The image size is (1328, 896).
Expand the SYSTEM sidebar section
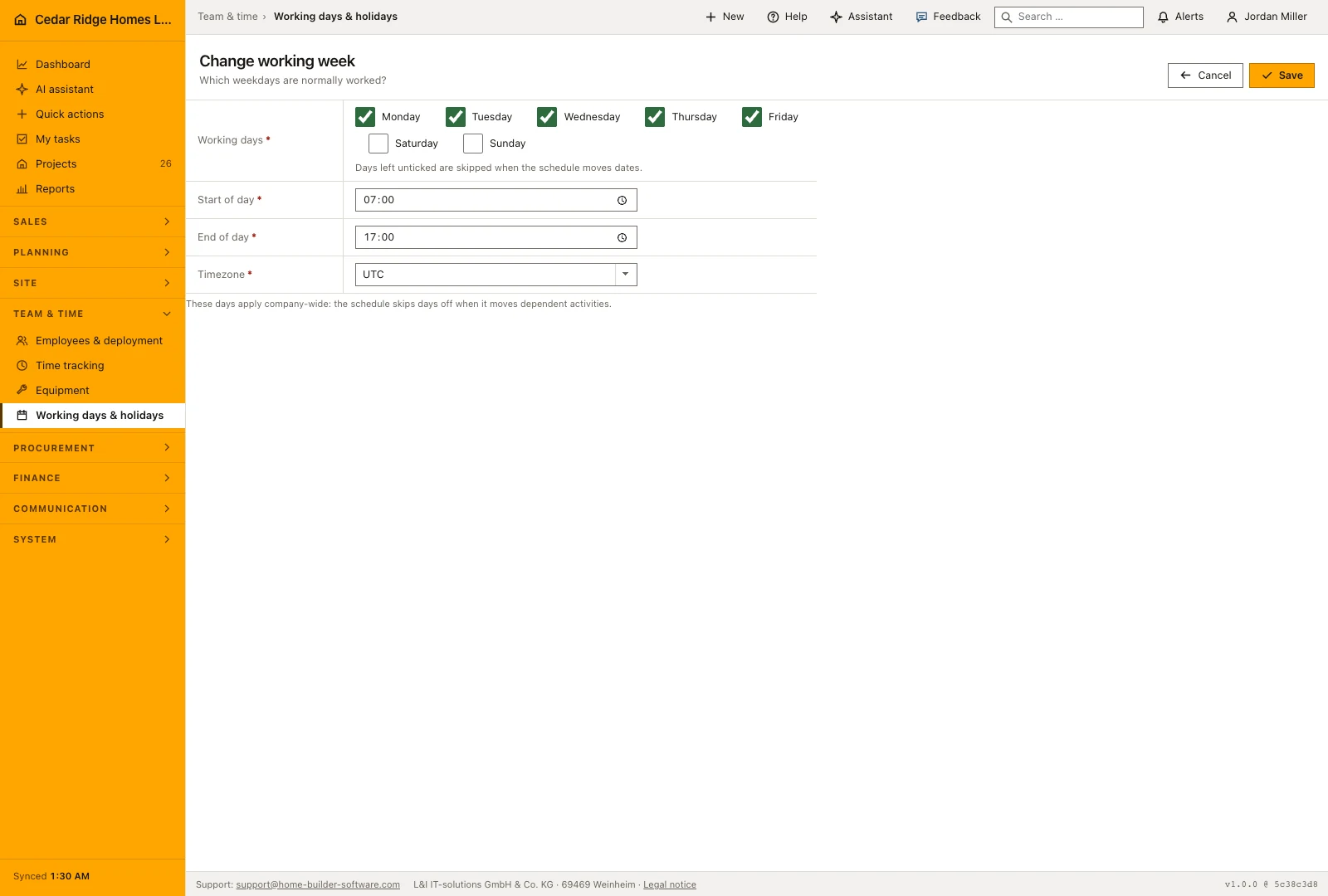(92, 539)
